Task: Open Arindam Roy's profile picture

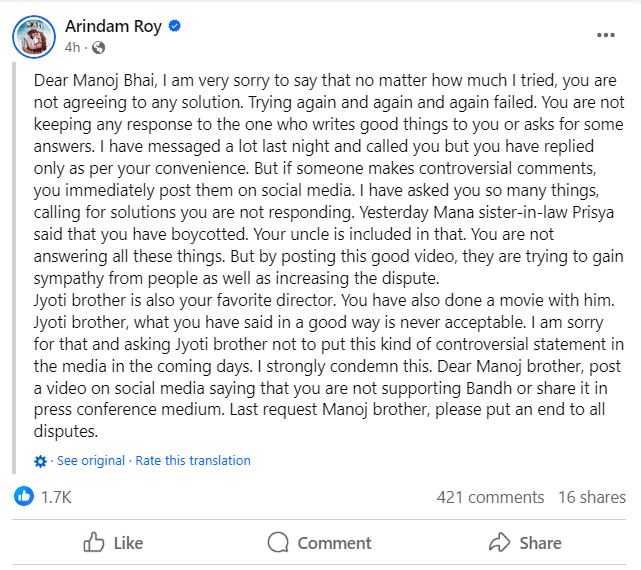Action: click(34, 36)
